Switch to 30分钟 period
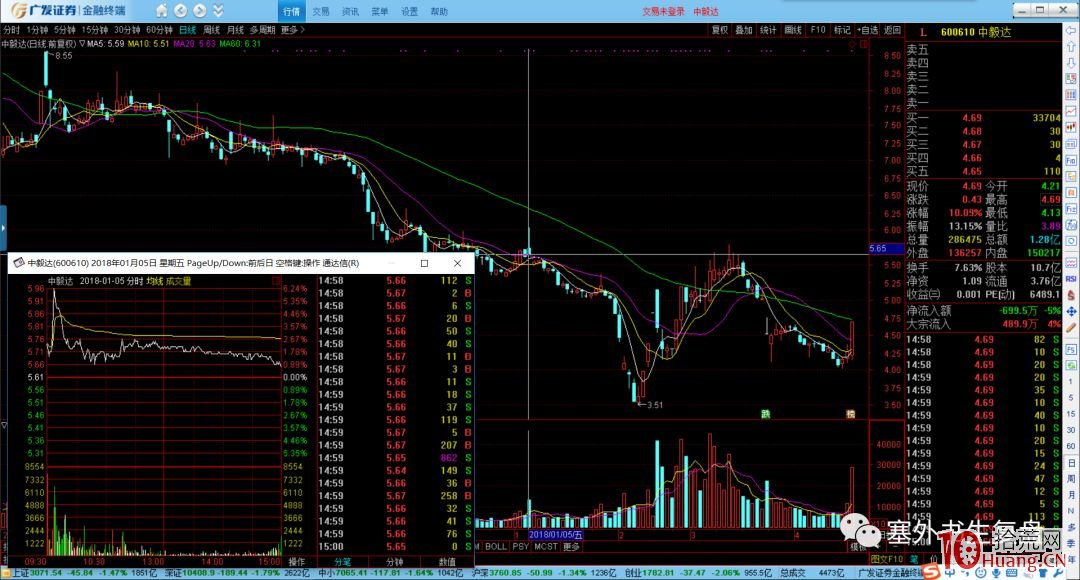 tap(127, 30)
